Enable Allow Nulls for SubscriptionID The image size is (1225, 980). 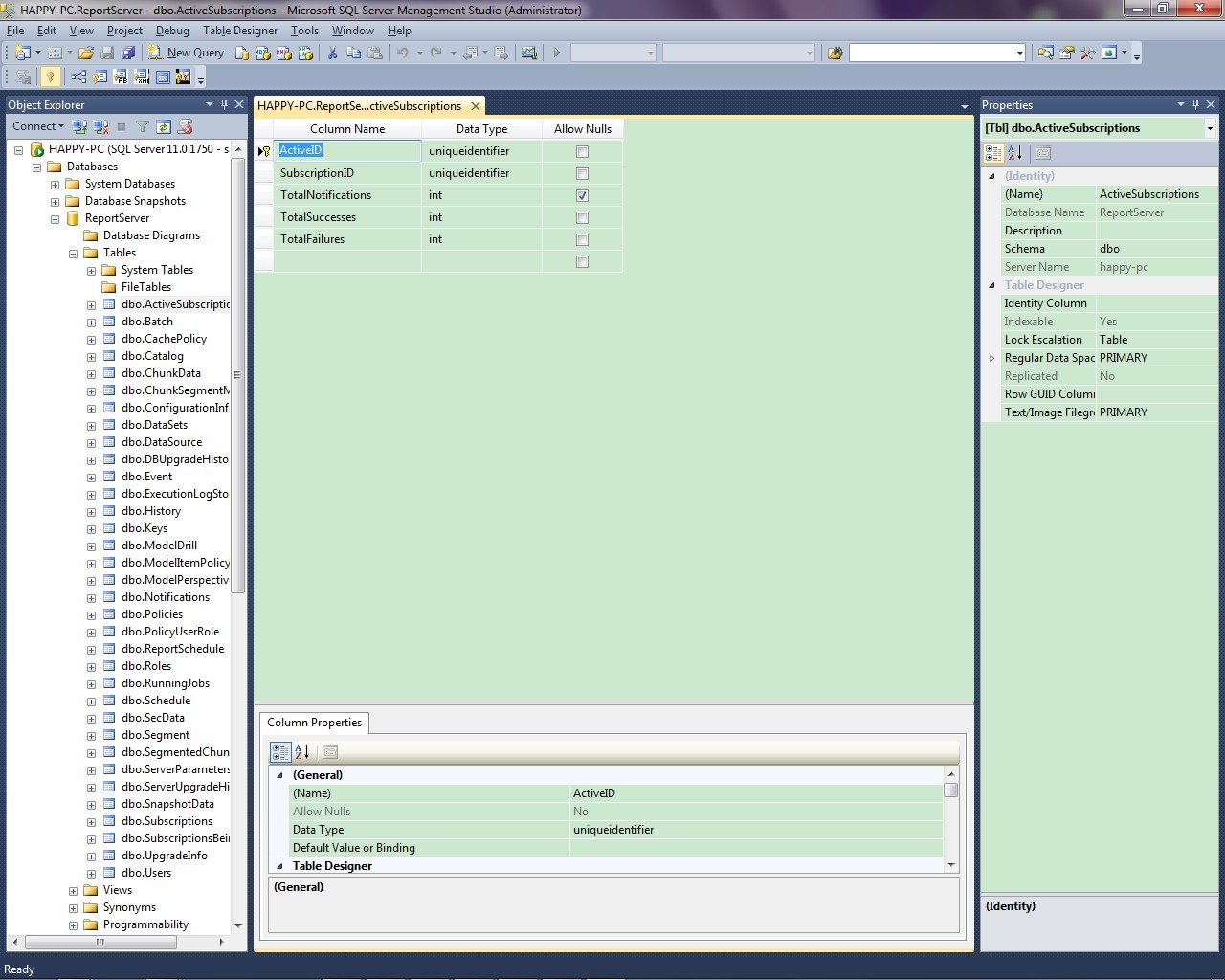point(582,173)
